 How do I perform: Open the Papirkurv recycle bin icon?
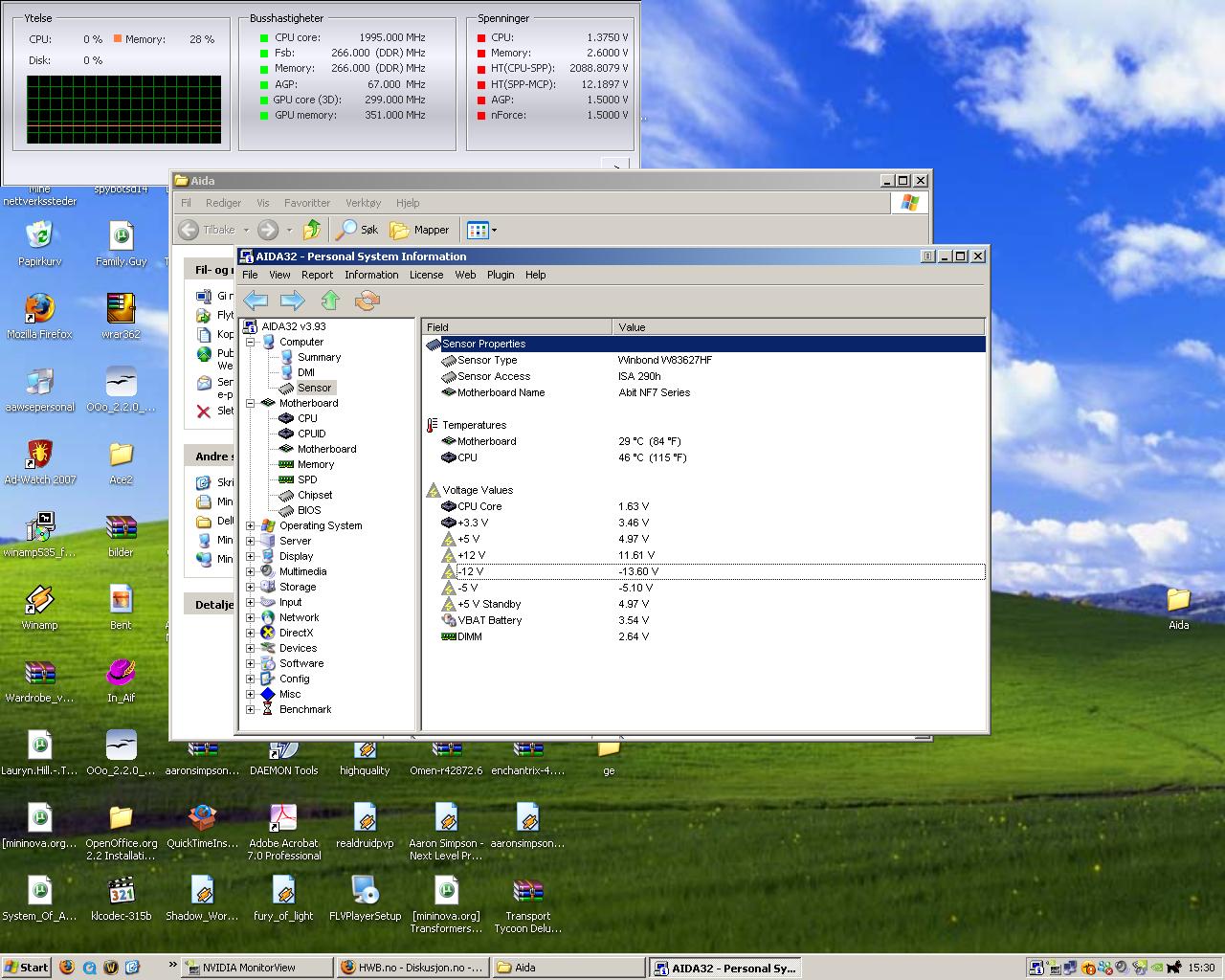click(x=39, y=243)
